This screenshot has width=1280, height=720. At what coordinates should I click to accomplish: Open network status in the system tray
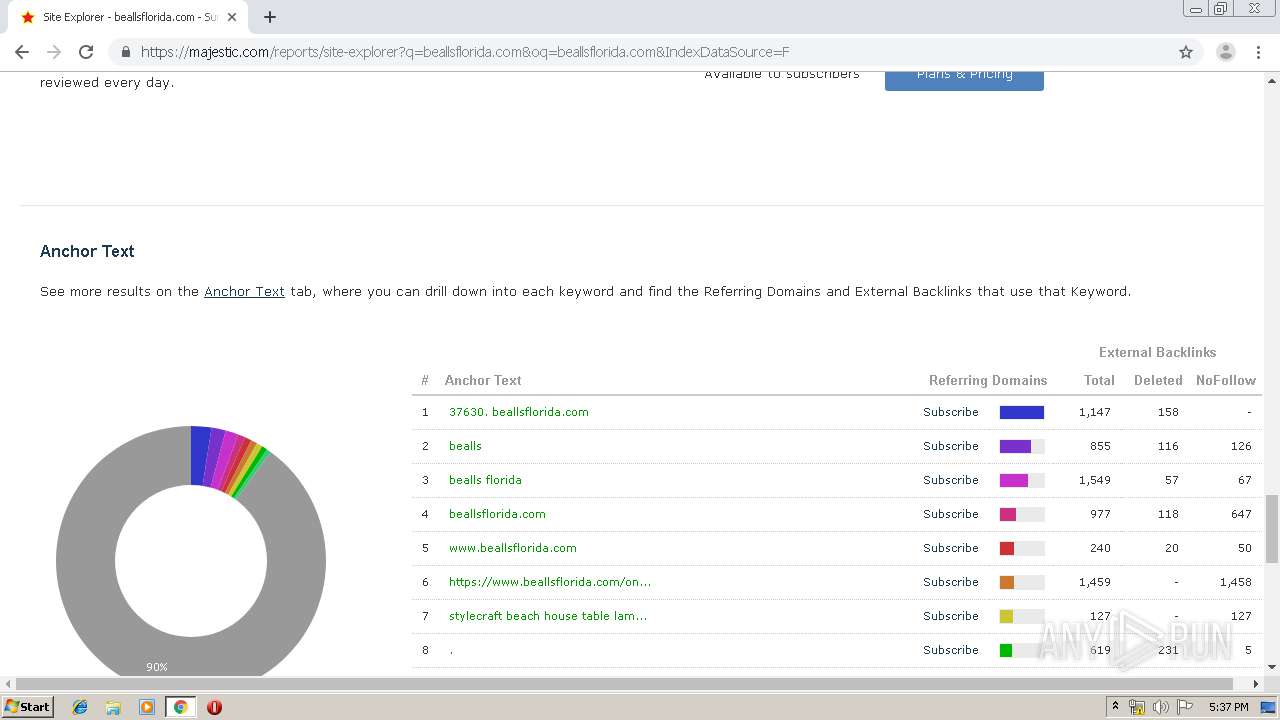click(x=1137, y=707)
